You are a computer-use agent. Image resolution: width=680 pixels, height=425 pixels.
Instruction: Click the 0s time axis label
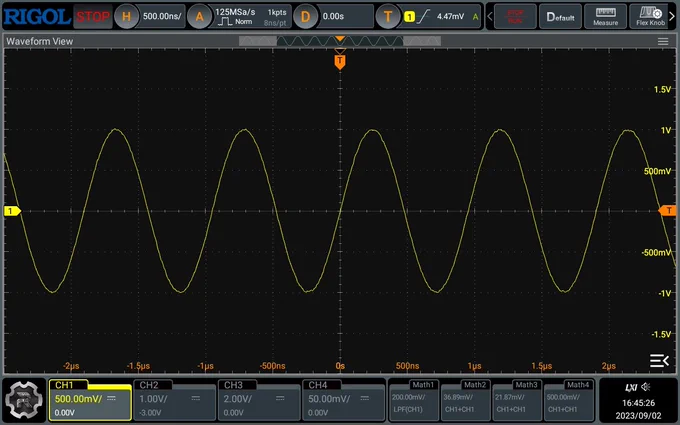pyautogui.click(x=340, y=366)
